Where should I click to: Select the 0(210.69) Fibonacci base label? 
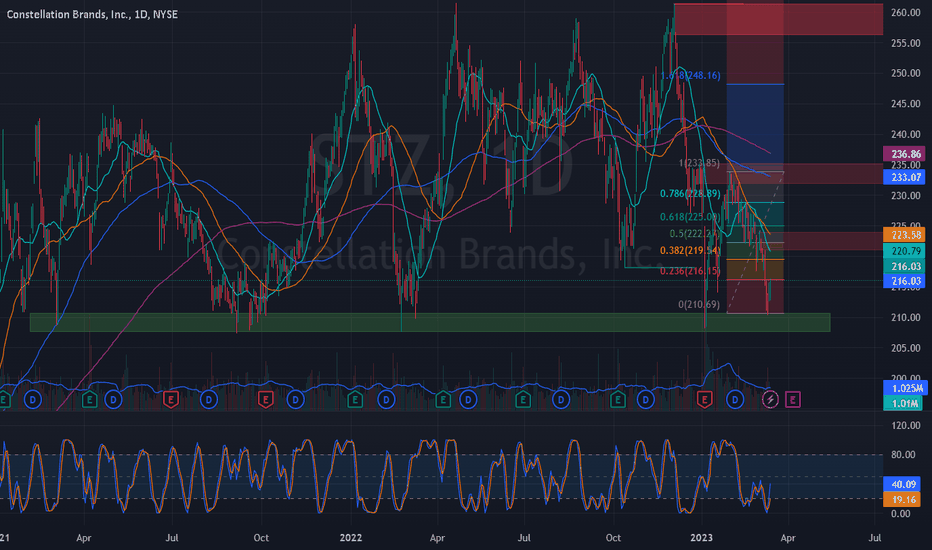tap(699, 304)
